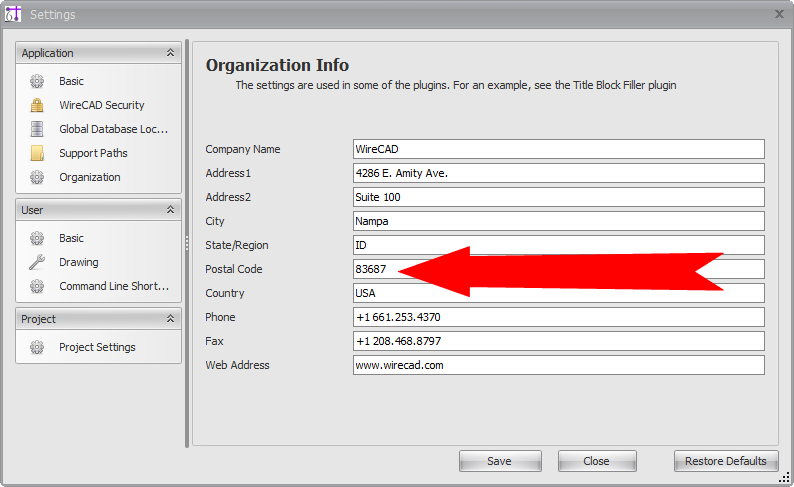Click the gear icon beside Organization
794x487 pixels.
pyautogui.click(x=37, y=177)
